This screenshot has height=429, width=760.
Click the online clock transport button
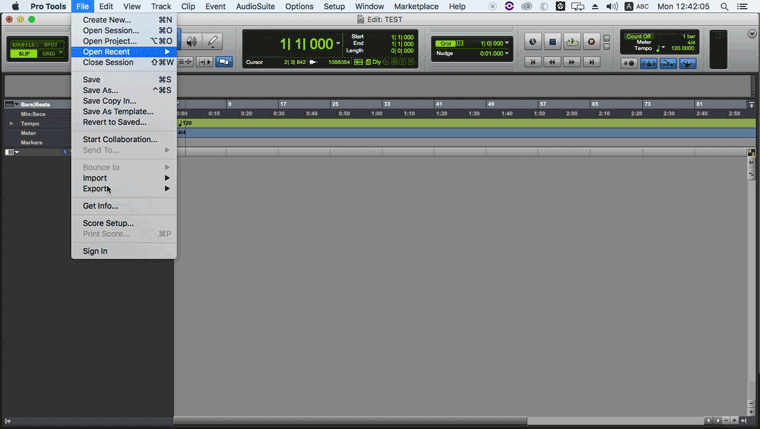click(533, 42)
